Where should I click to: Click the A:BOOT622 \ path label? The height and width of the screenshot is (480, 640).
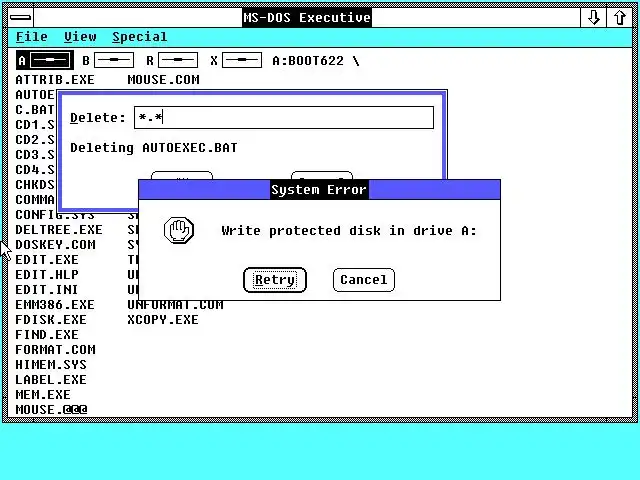coord(316,61)
